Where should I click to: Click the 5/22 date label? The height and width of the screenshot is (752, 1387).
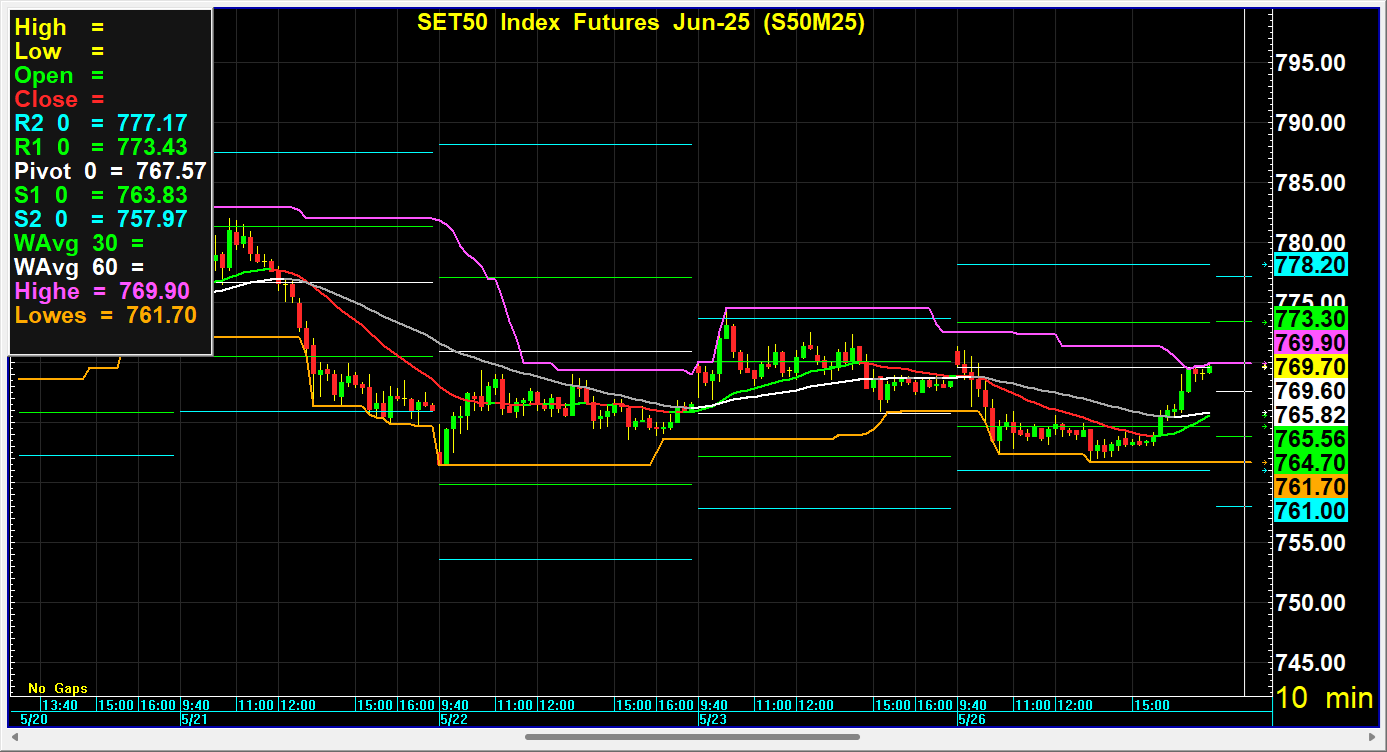tap(454, 719)
